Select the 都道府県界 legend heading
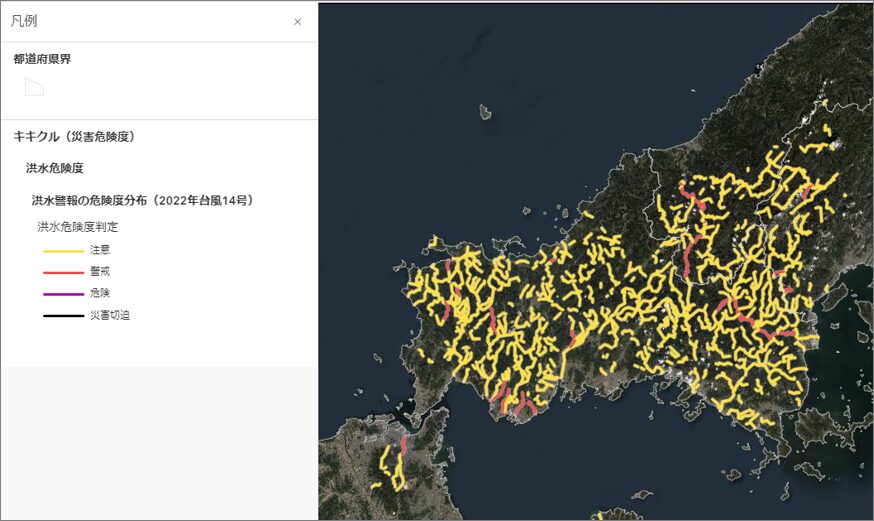The image size is (874, 521). pyautogui.click(x=42, y=59)
